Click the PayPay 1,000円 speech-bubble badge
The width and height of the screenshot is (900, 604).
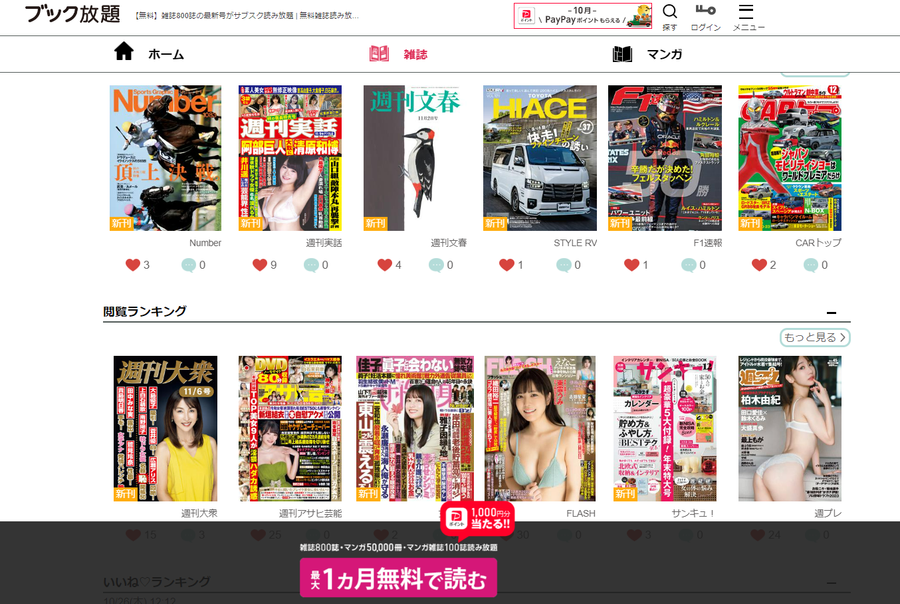tap(477, 519)
